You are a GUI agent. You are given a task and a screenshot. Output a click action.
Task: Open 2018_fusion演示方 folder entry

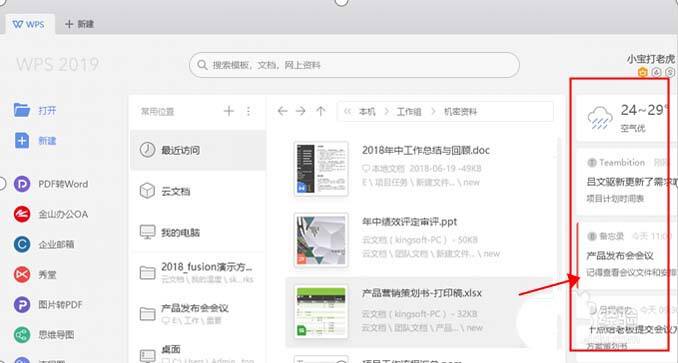(x=198, y=272)
